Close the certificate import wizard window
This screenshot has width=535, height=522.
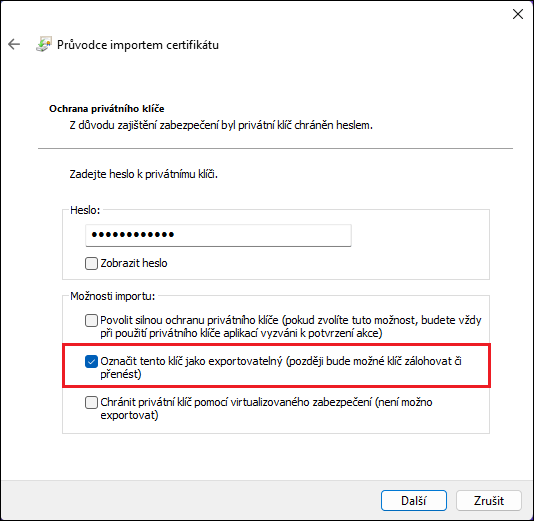pos(518,14)
